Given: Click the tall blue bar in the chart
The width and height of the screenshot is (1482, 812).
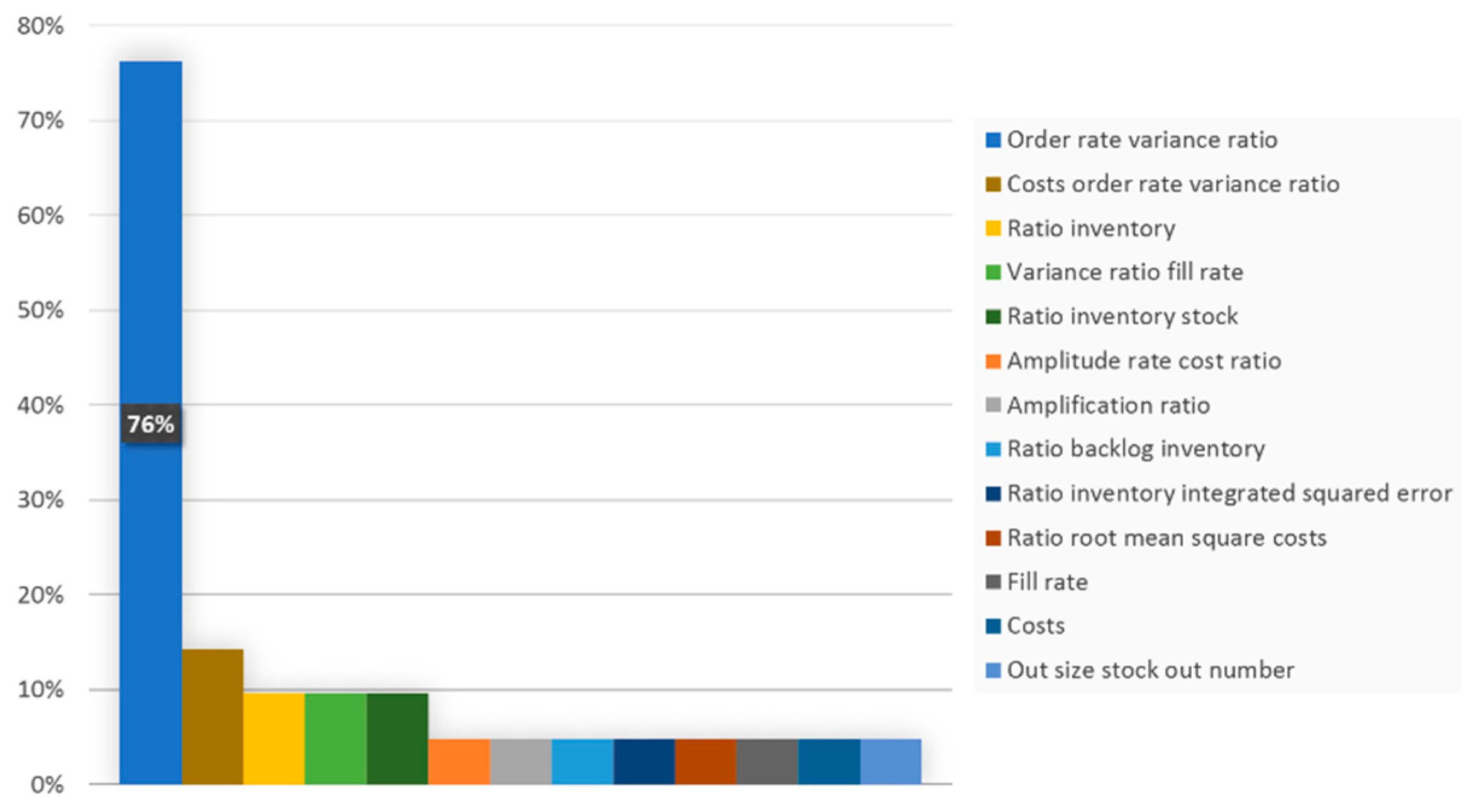Looking at the screenshot, I should click(151, 241).
